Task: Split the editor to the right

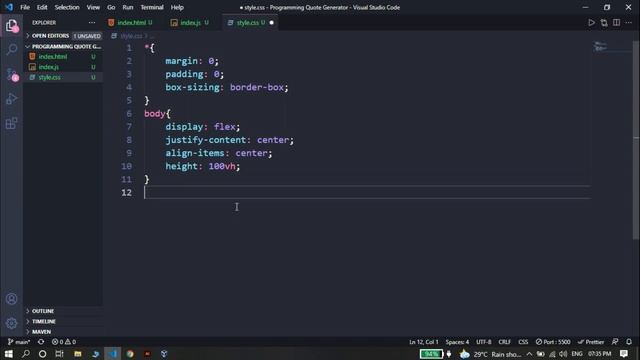Action: [616, 23]
